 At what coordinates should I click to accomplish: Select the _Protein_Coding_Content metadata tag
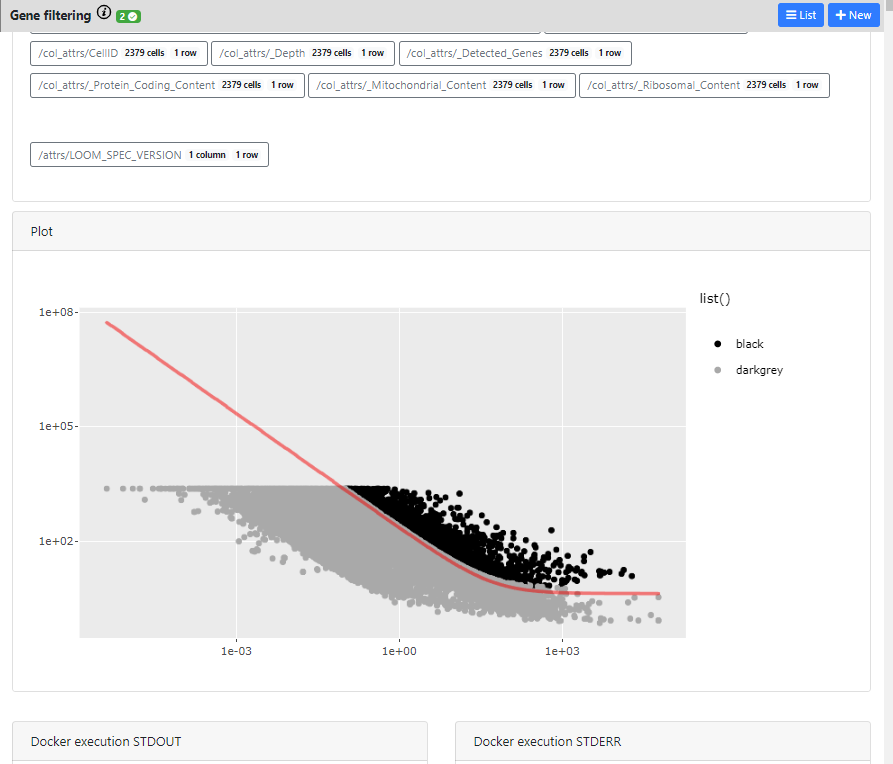click(x=167, y=85)
